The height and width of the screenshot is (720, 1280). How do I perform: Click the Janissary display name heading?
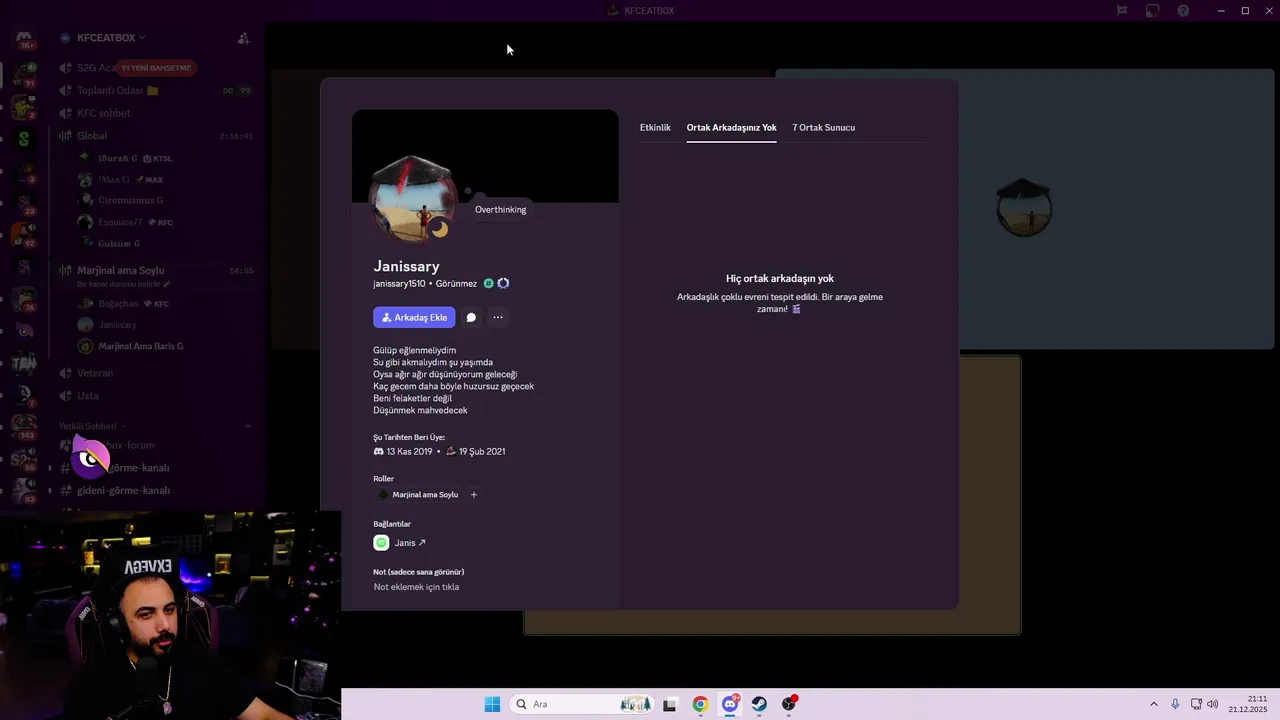[x=406, y=266]
